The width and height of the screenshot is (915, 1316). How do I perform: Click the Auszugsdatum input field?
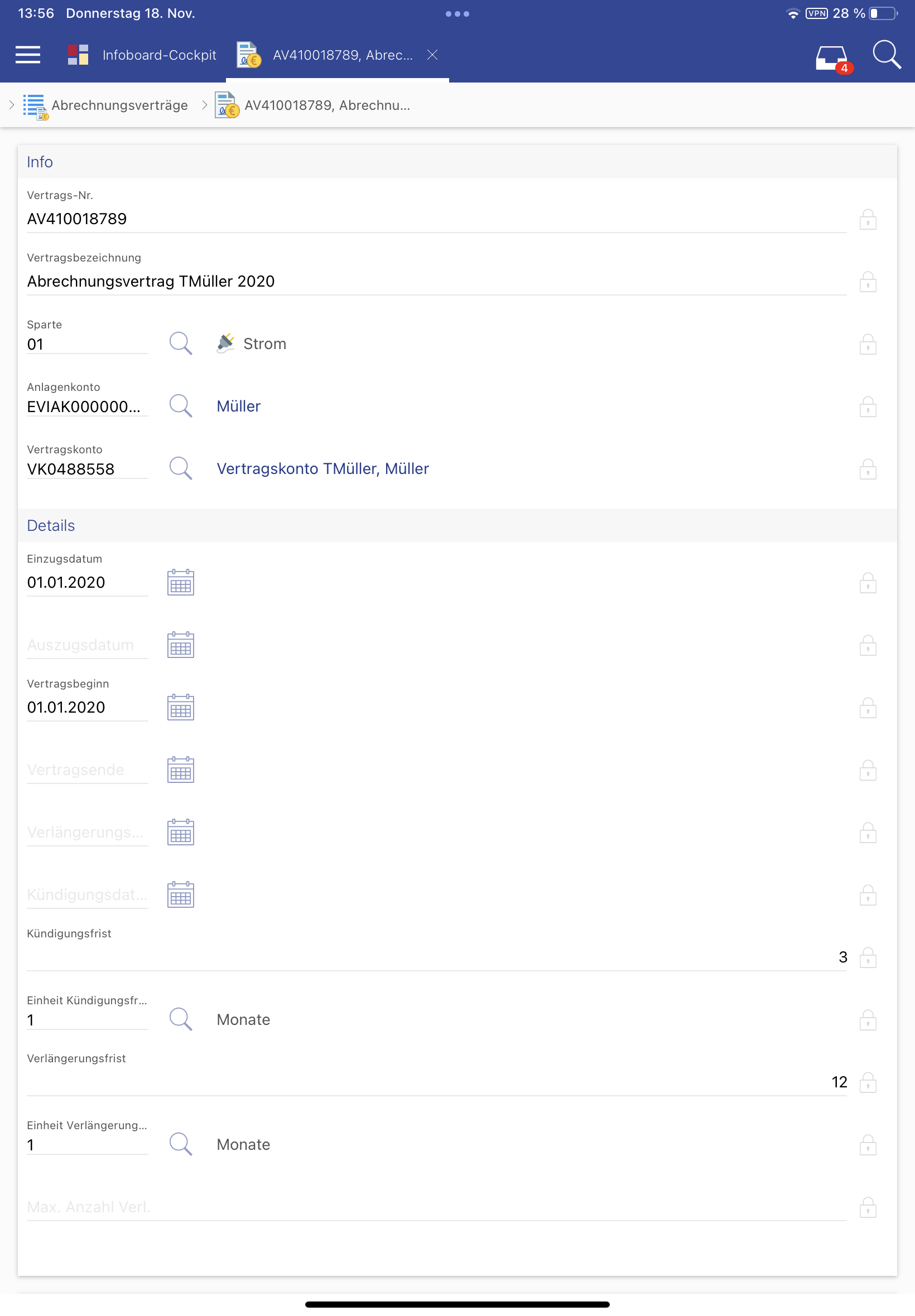(x=86, y=645)
